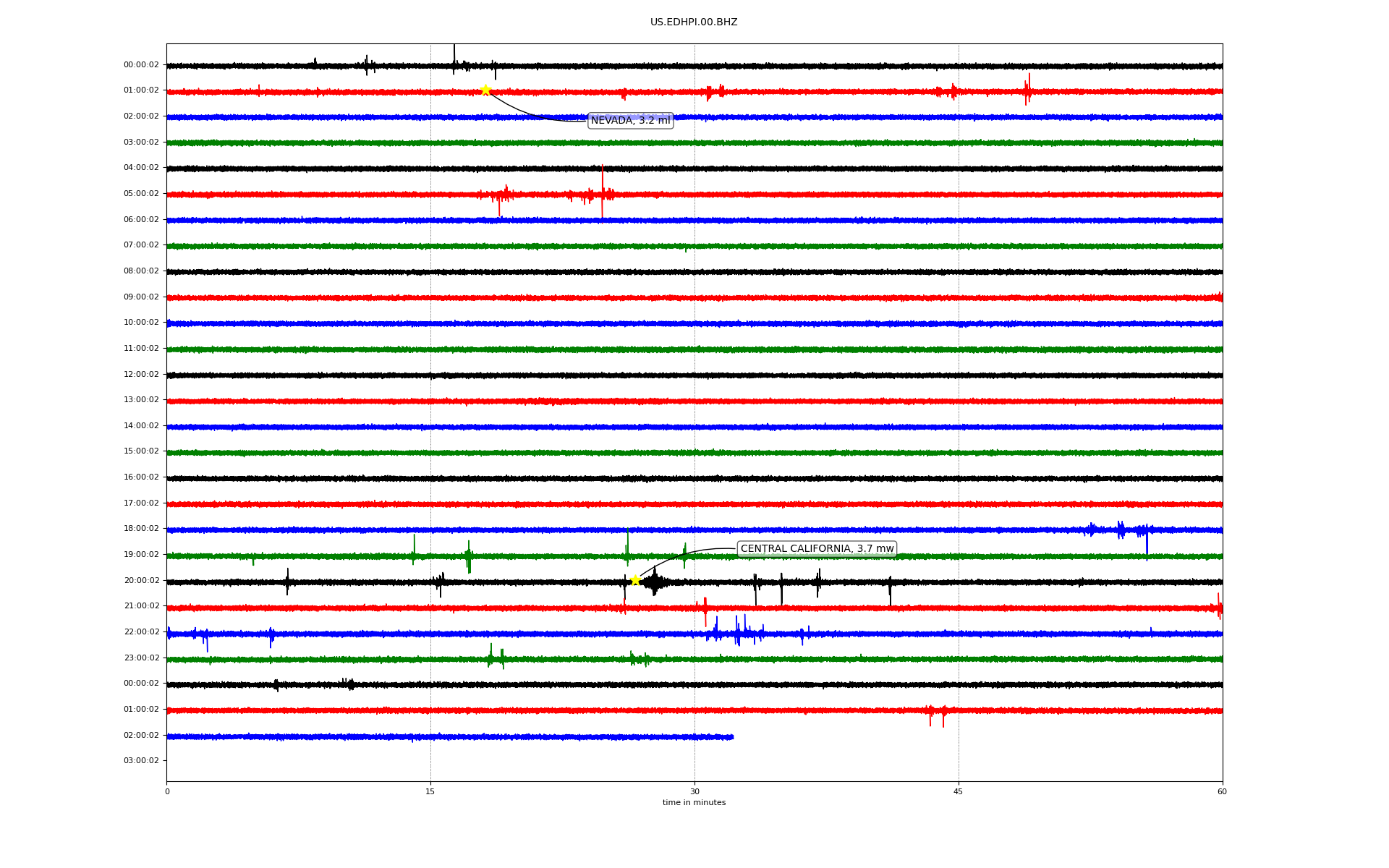Click the x-axis tick label 30

coord(694,791)
